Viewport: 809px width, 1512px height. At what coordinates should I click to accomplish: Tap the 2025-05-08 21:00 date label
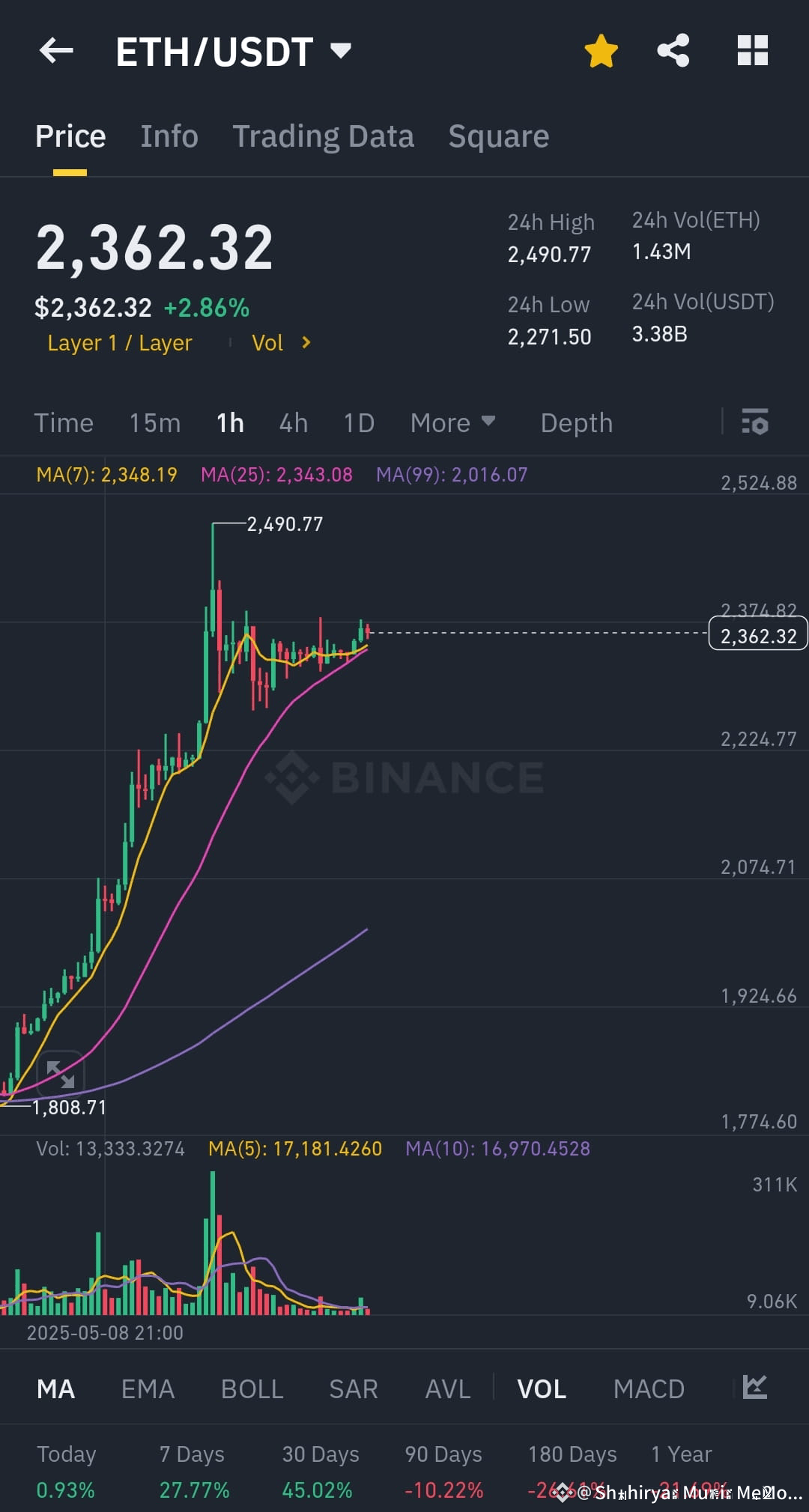105,1333
